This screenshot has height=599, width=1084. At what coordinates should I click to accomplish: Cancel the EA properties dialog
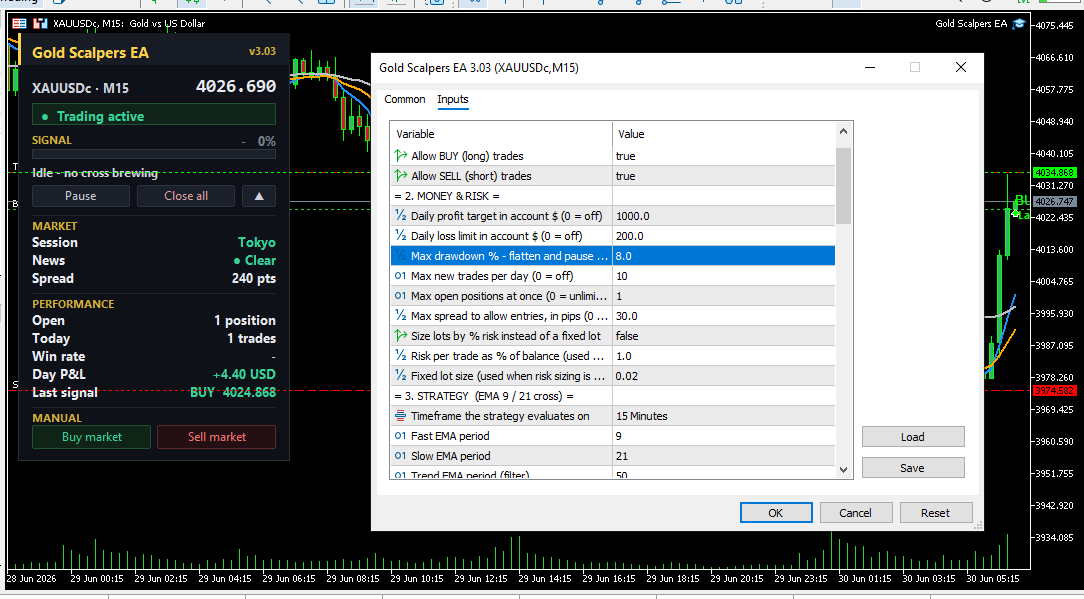click(x=855, y=513)
